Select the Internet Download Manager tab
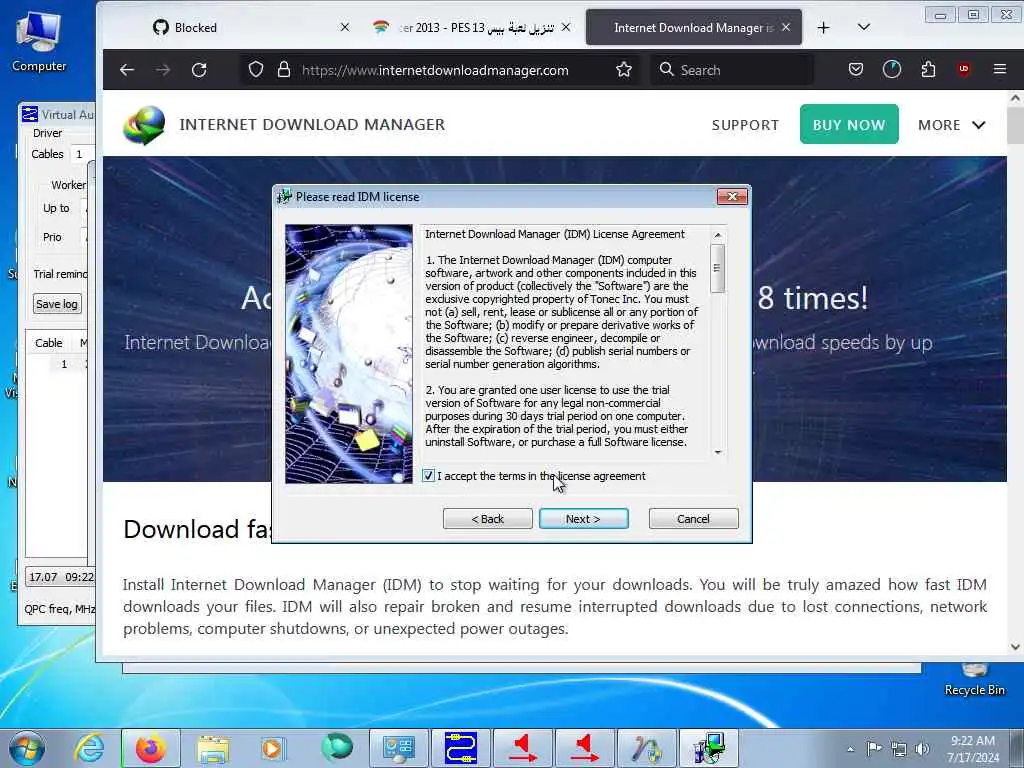 (692, 27)
